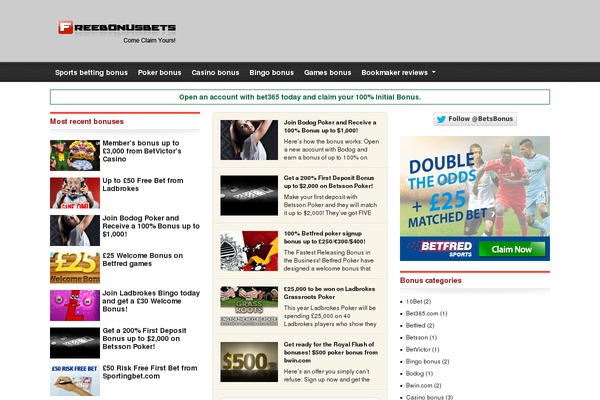Select Betfred (2) category

coord(420,325)
